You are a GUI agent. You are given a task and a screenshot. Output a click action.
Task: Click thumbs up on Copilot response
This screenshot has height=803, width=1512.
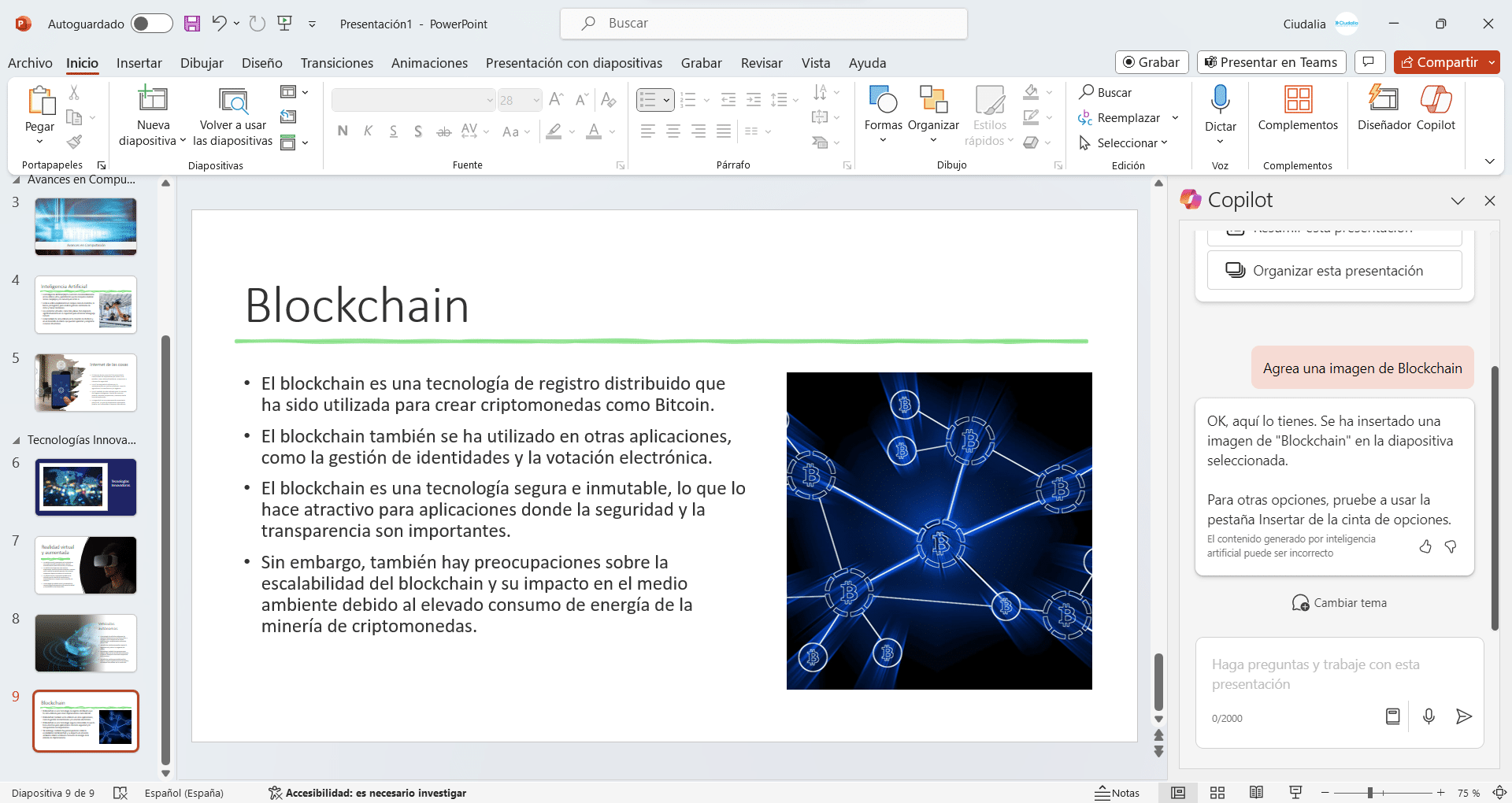[1425, 546]
